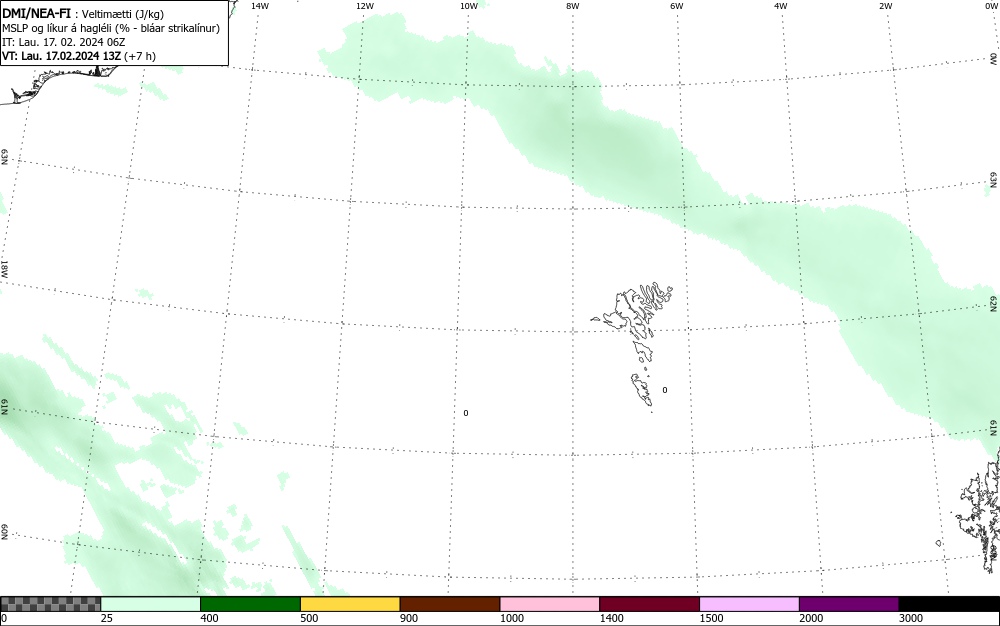Click the '1000' legend scale value
Screen dimensions: 1000x626
pyautogui.click(x=512, y=618)
